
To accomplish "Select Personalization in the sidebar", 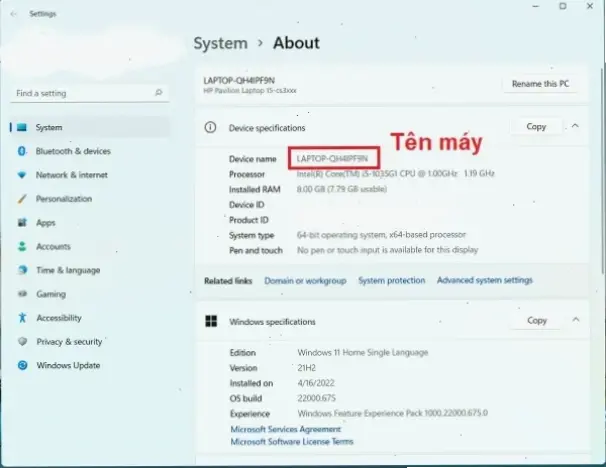I will [x=89, y=199].
